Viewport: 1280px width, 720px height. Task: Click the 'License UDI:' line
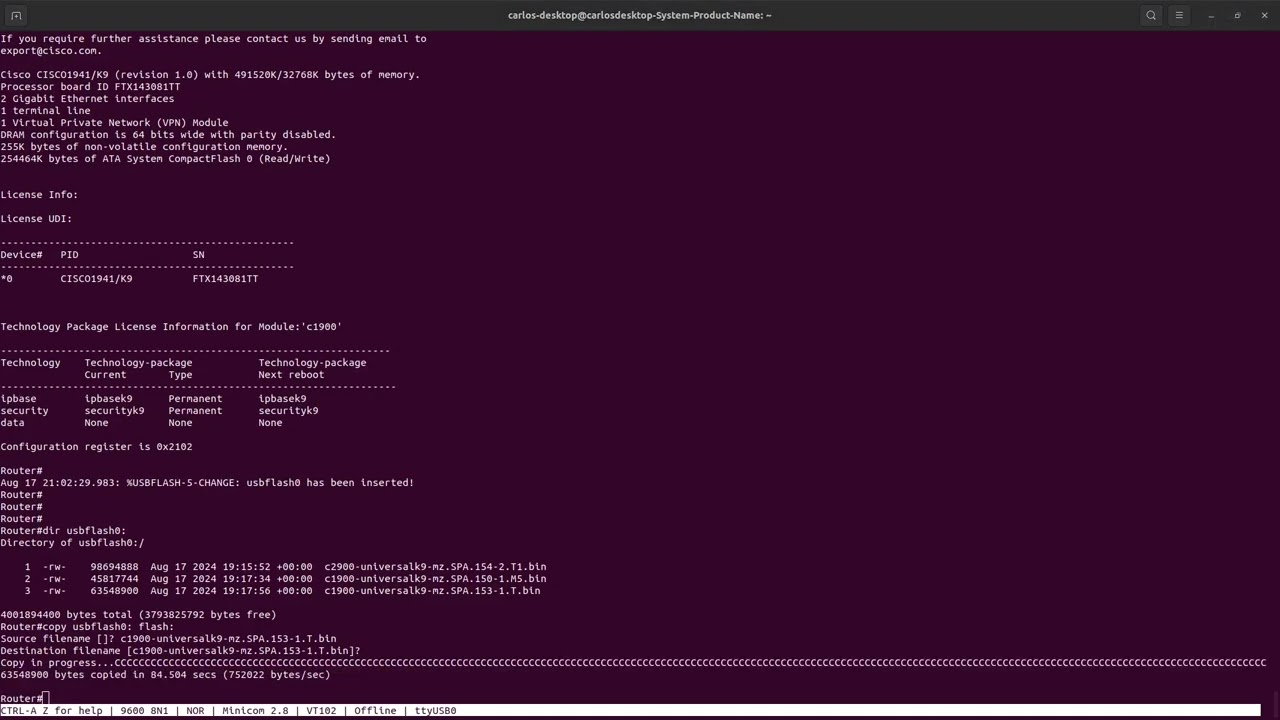(x=36, y=219)
